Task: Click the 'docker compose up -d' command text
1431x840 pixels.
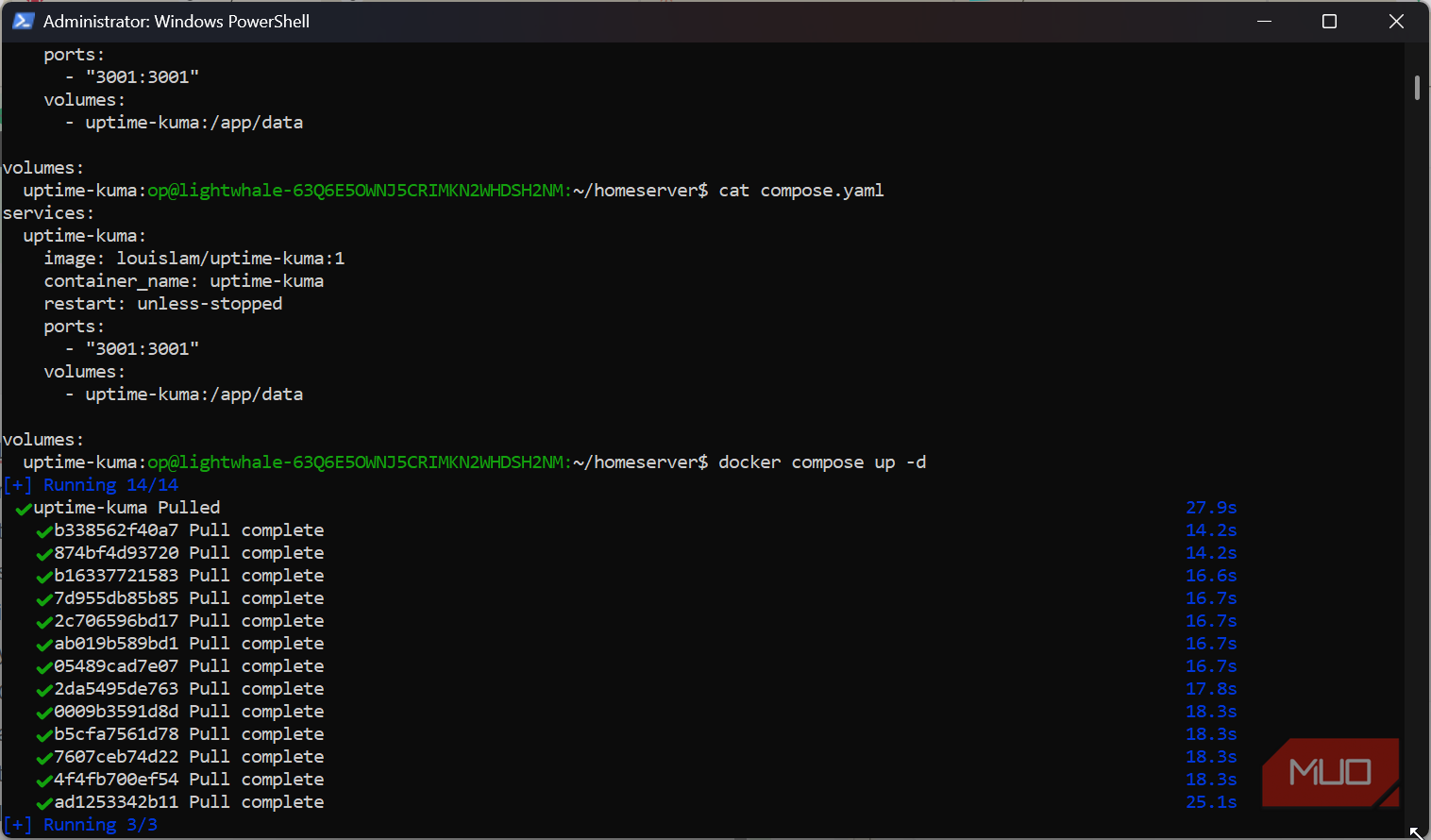Action: point(822,462)
